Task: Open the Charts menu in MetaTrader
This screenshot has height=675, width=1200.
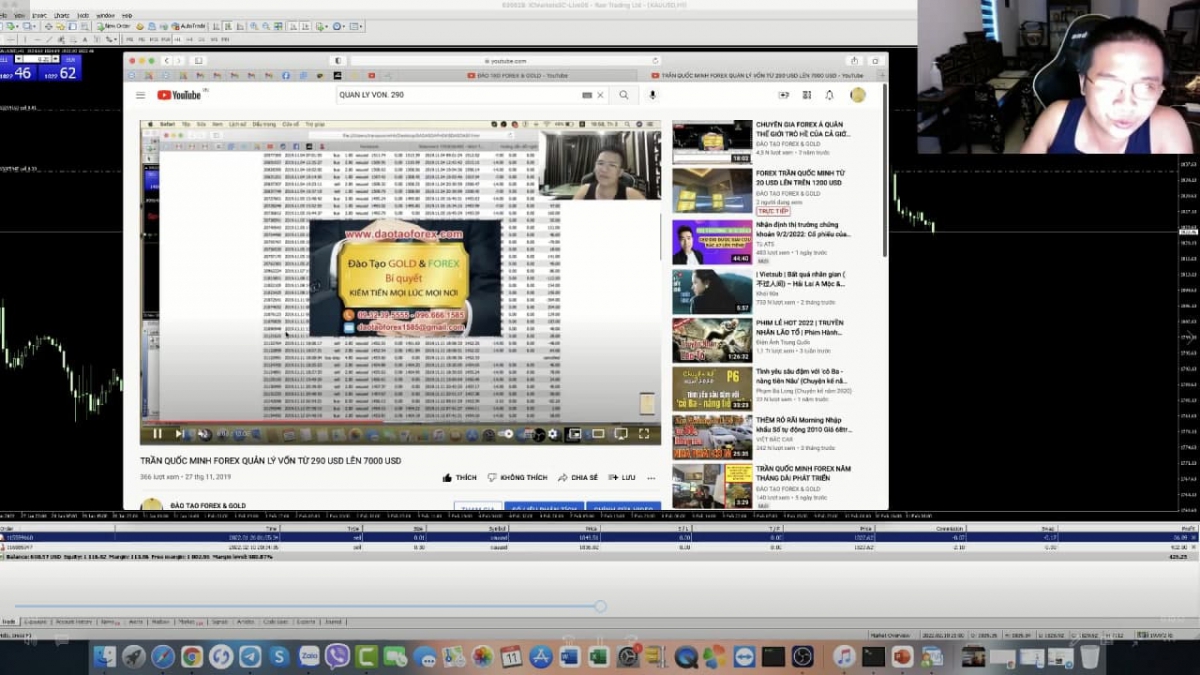Action: pos(61,16)
